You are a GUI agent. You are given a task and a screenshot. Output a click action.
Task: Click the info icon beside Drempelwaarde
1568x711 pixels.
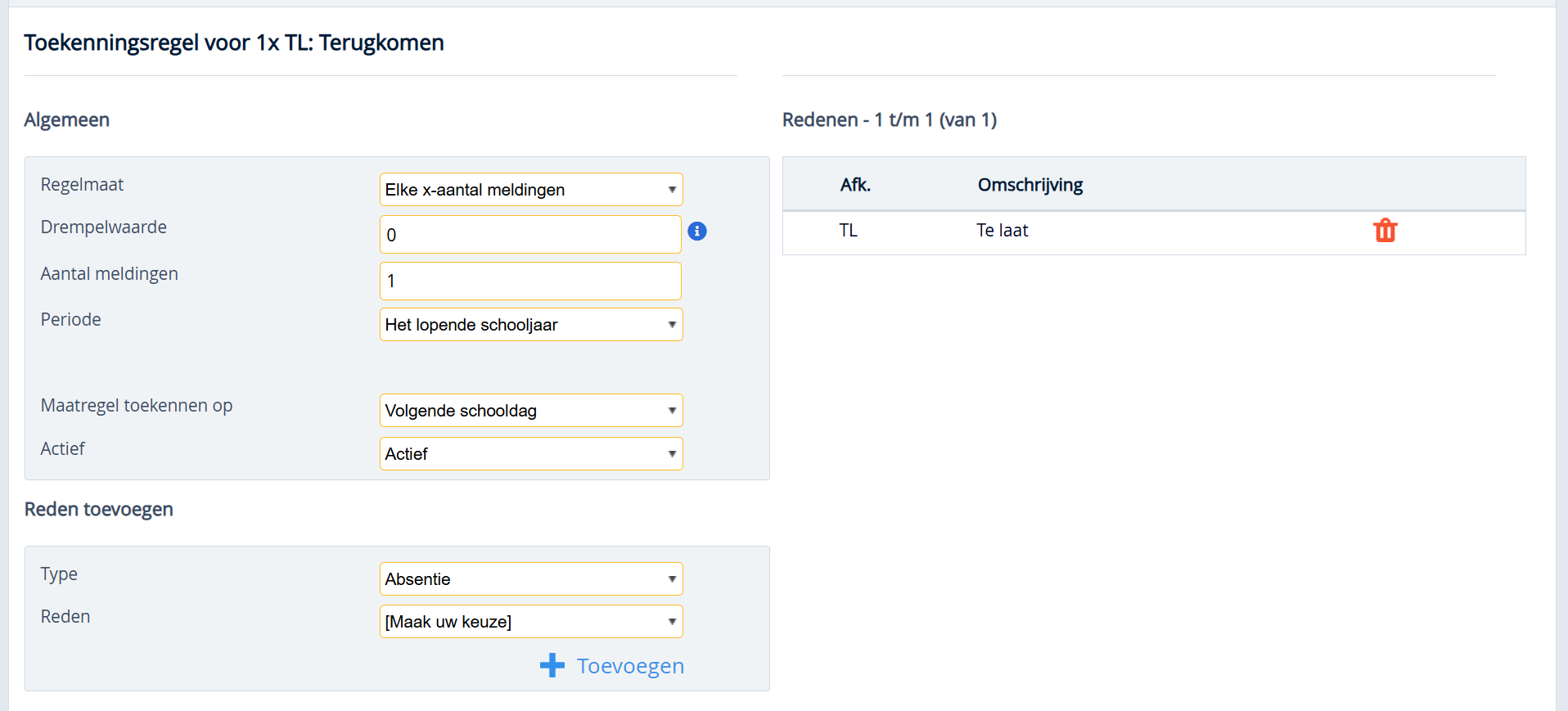[x=697, y=232]
